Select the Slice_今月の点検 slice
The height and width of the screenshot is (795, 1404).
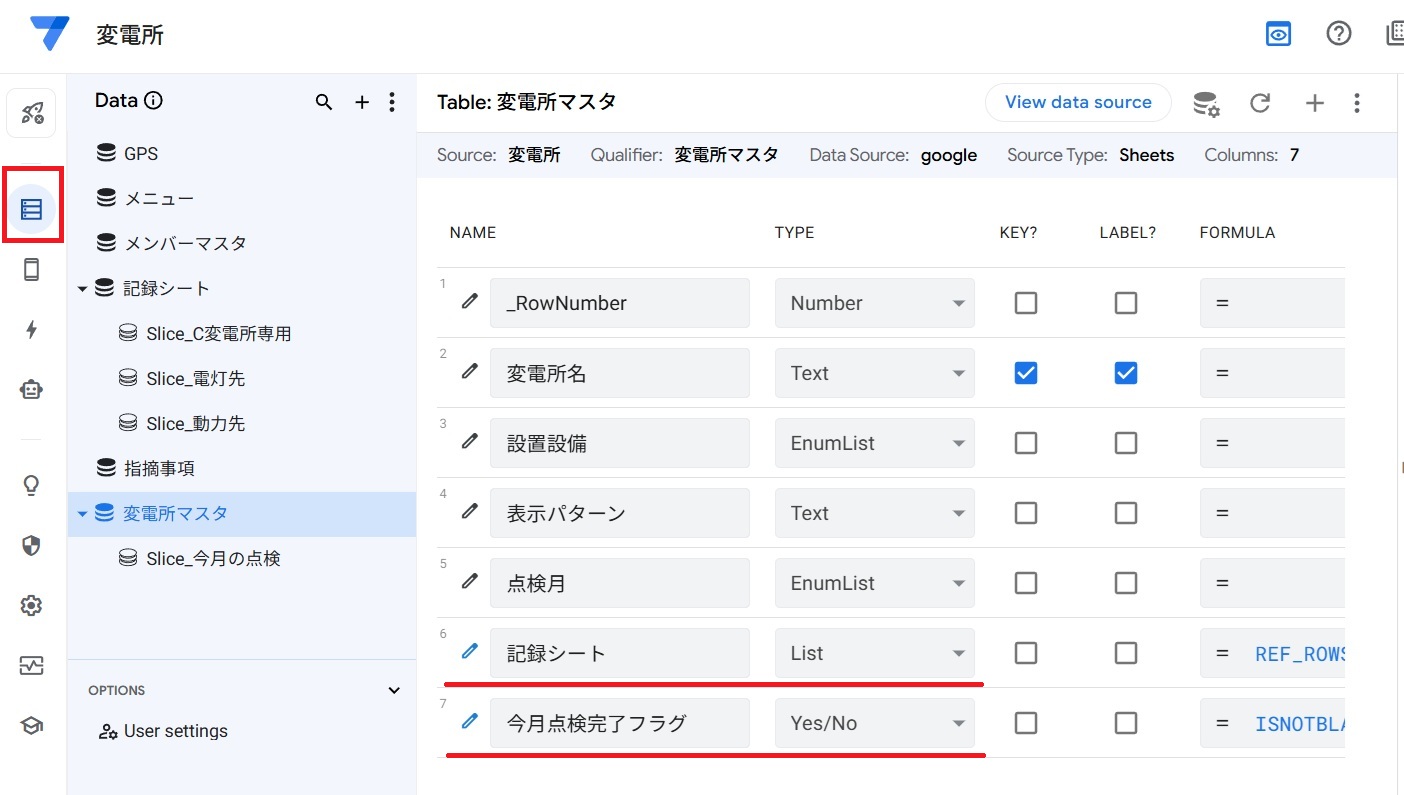212,558
